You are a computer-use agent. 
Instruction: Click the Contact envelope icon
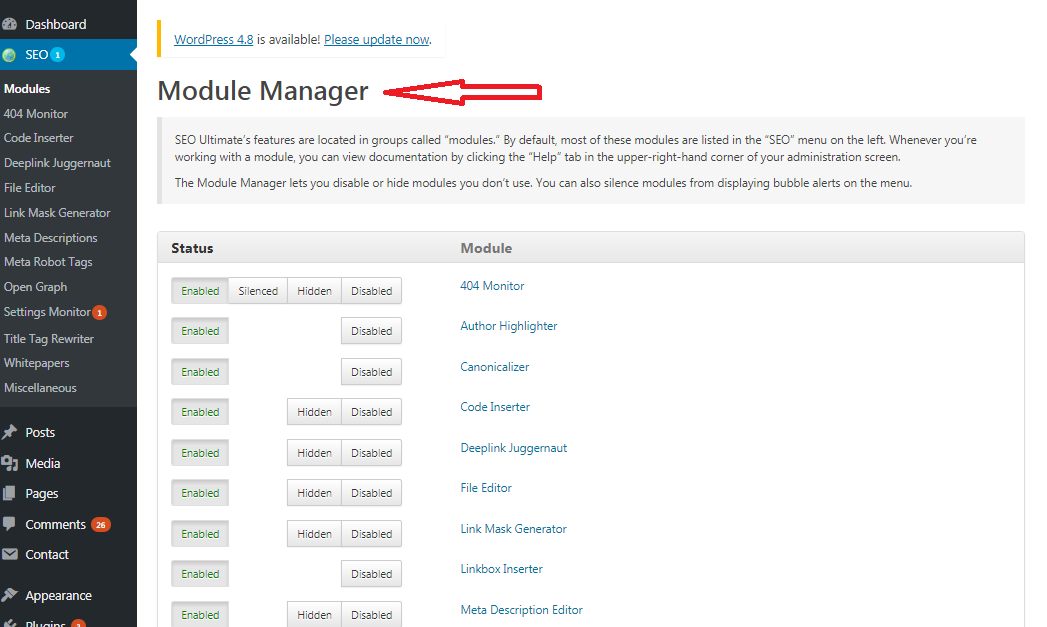tap(9, 554)
